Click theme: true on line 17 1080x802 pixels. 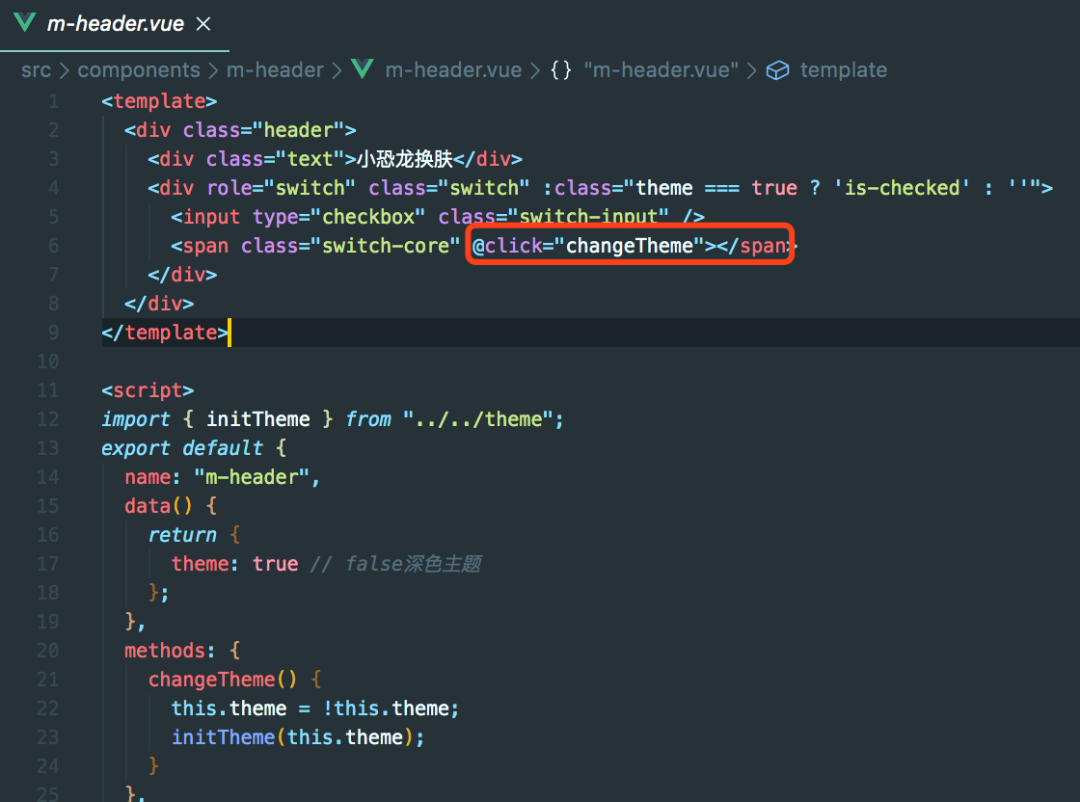tap(235, 564)
